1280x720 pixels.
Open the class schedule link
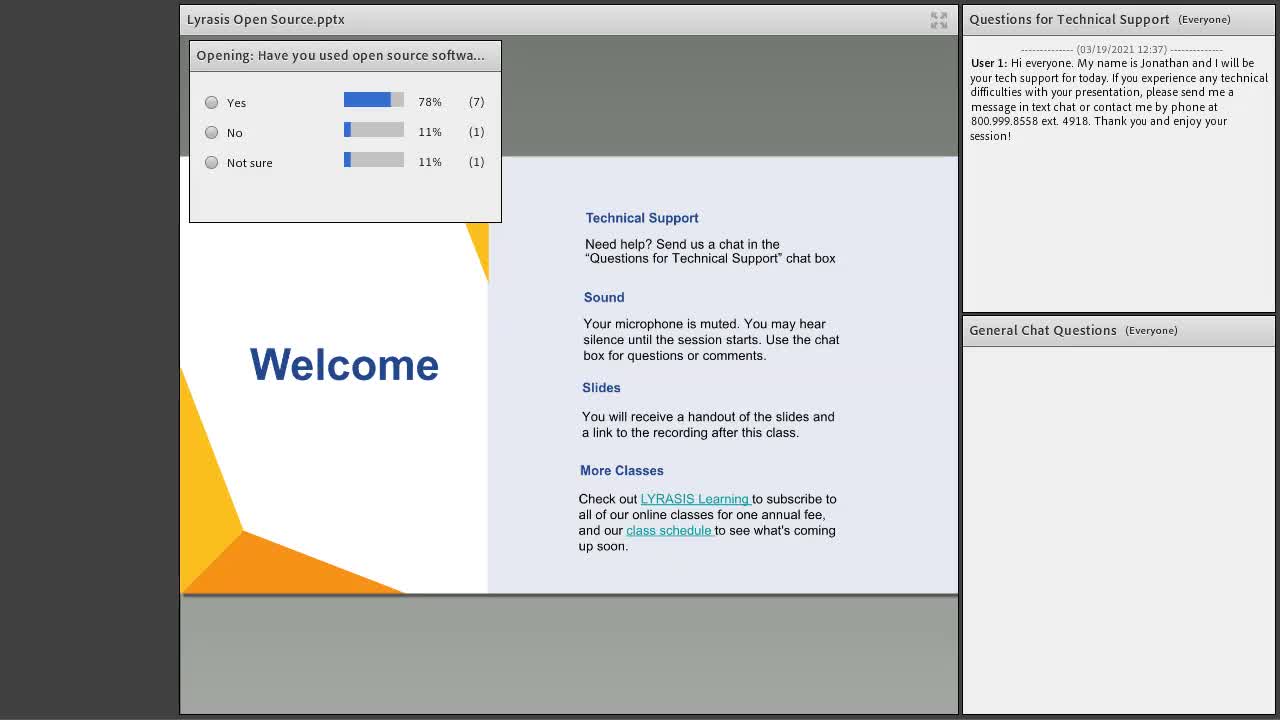pos(669,530)
